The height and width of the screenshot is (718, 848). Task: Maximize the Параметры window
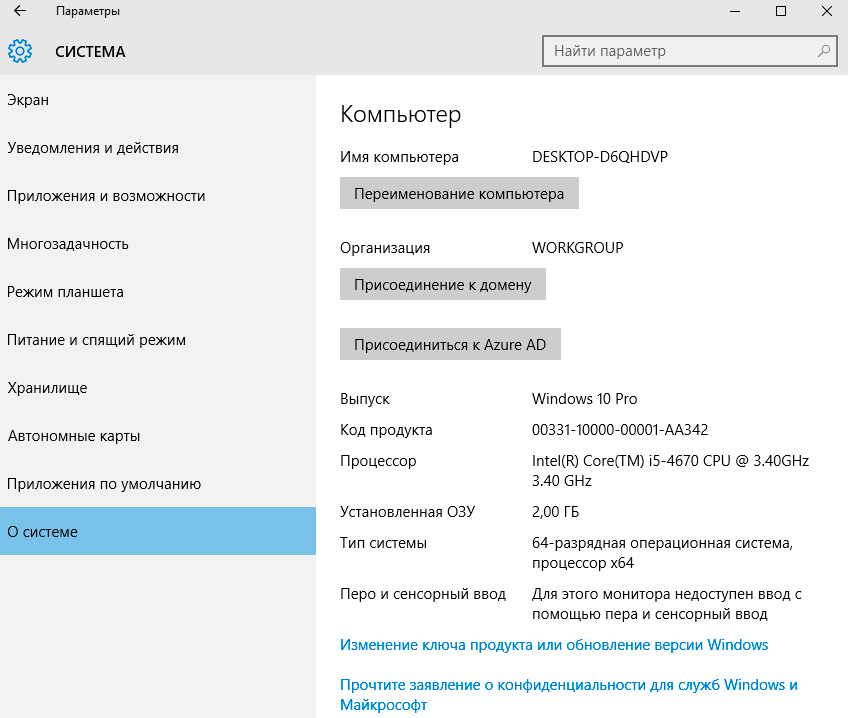[780, 12]
